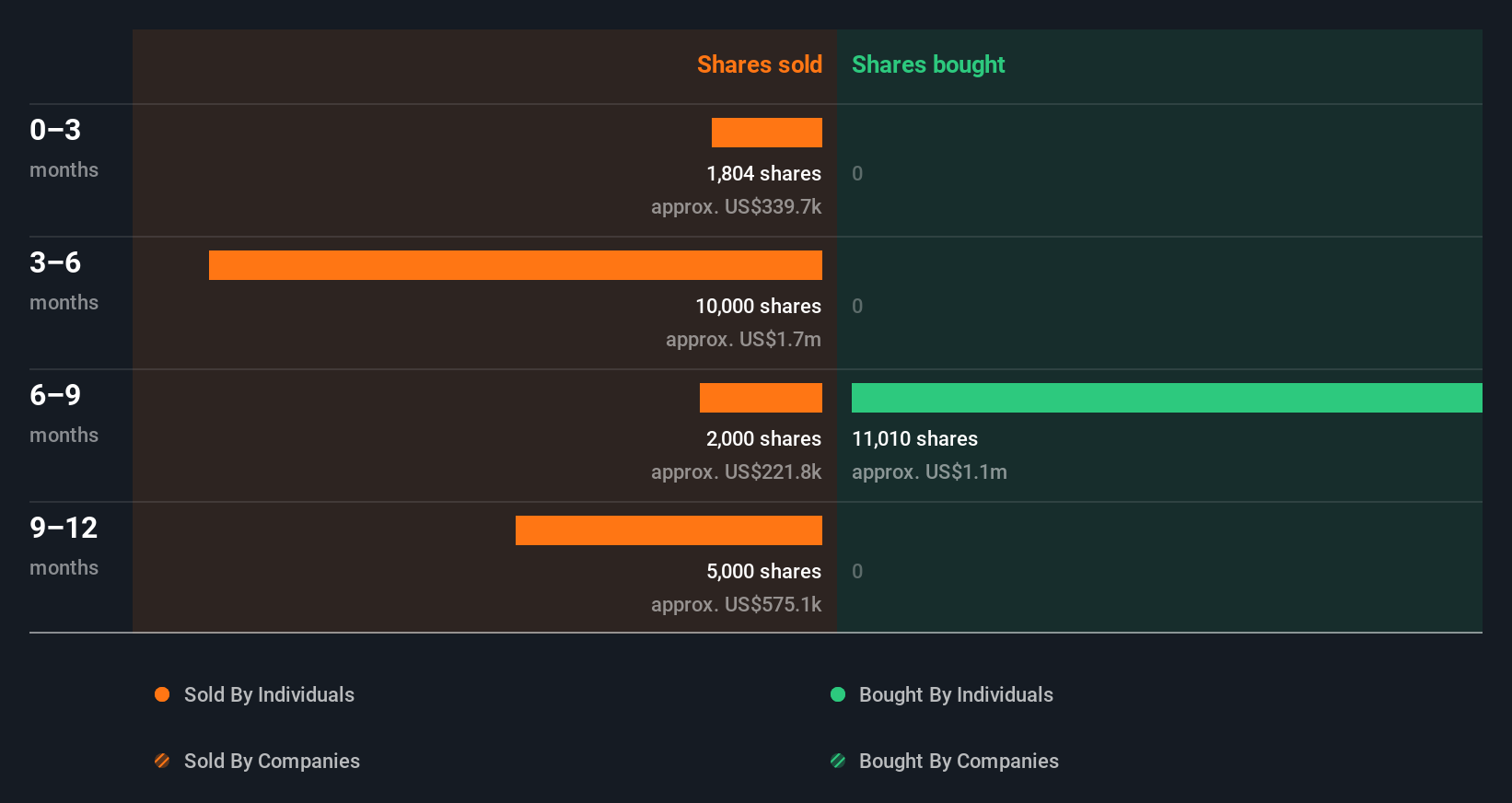This screenshot has height=803, width=1512.
Task: Click the 2,000 shares value
Action: (x=763, y=438)
